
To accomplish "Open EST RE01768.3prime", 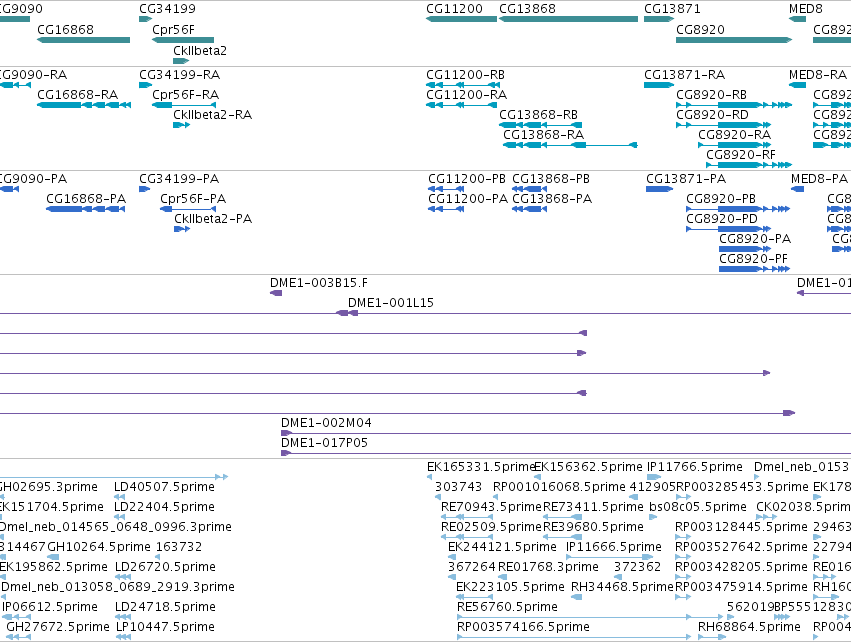I will [548, 567].
